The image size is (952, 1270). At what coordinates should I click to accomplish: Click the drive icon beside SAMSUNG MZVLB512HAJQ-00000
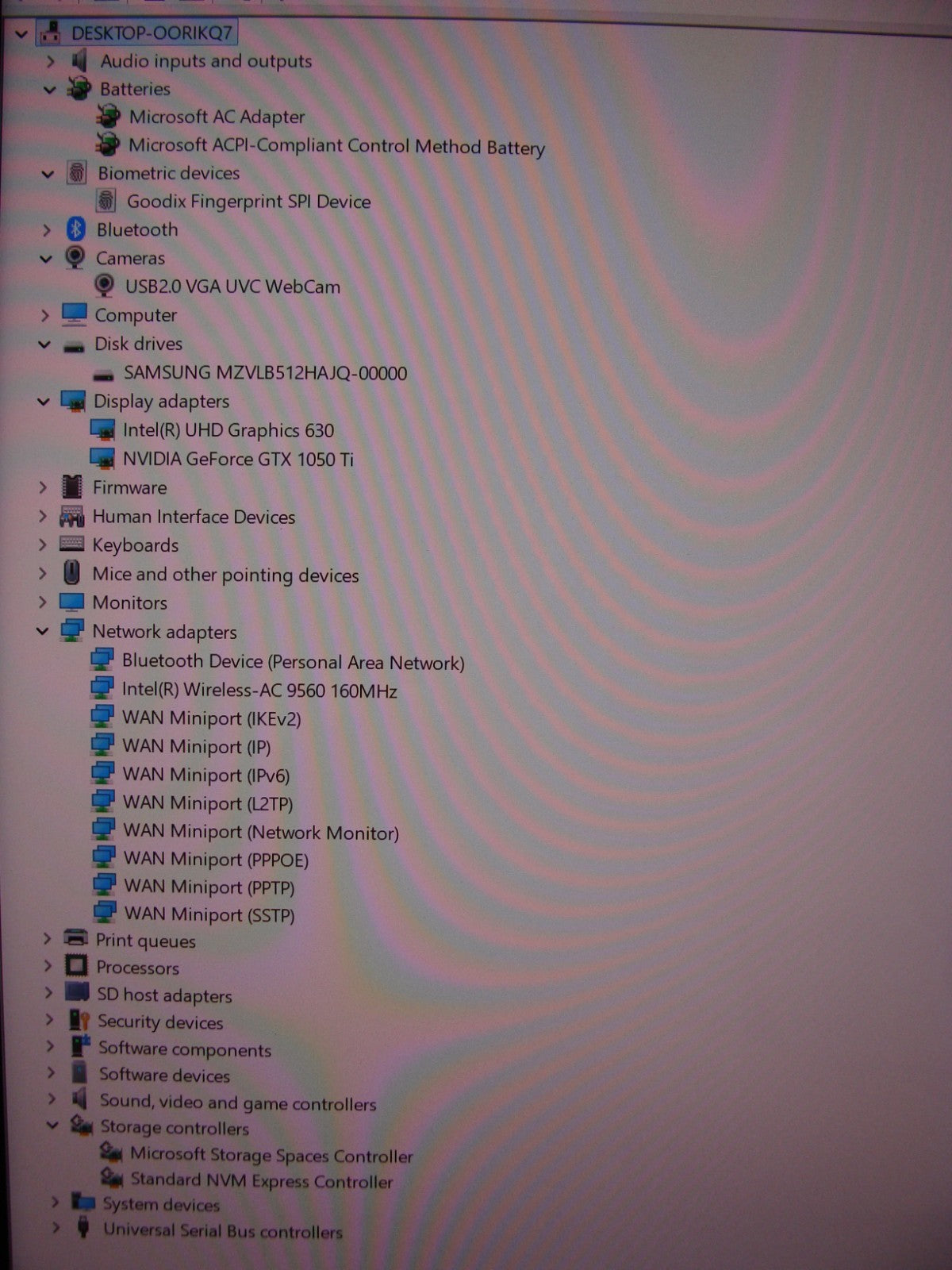pyautogui.click(x=103, y=373)
